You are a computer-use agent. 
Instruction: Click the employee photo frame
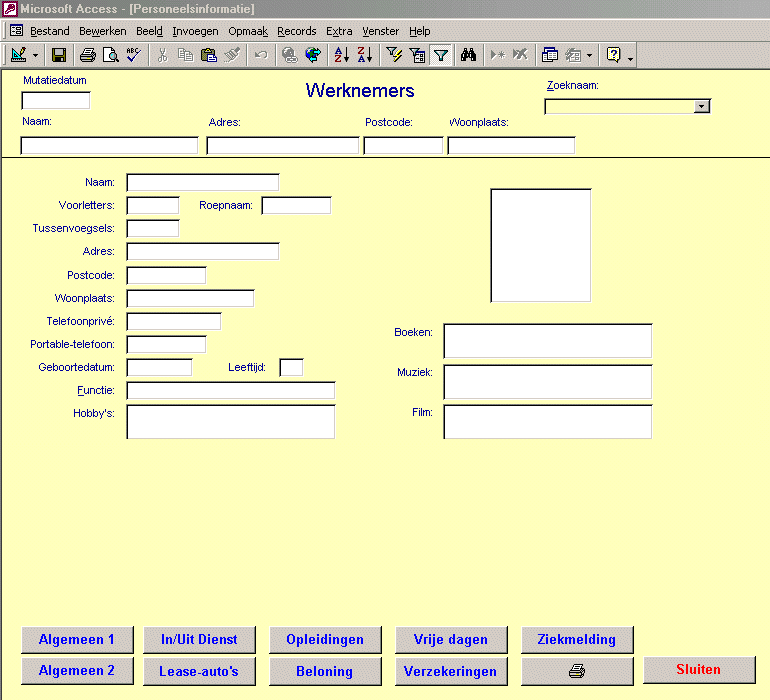pos(541,246)
